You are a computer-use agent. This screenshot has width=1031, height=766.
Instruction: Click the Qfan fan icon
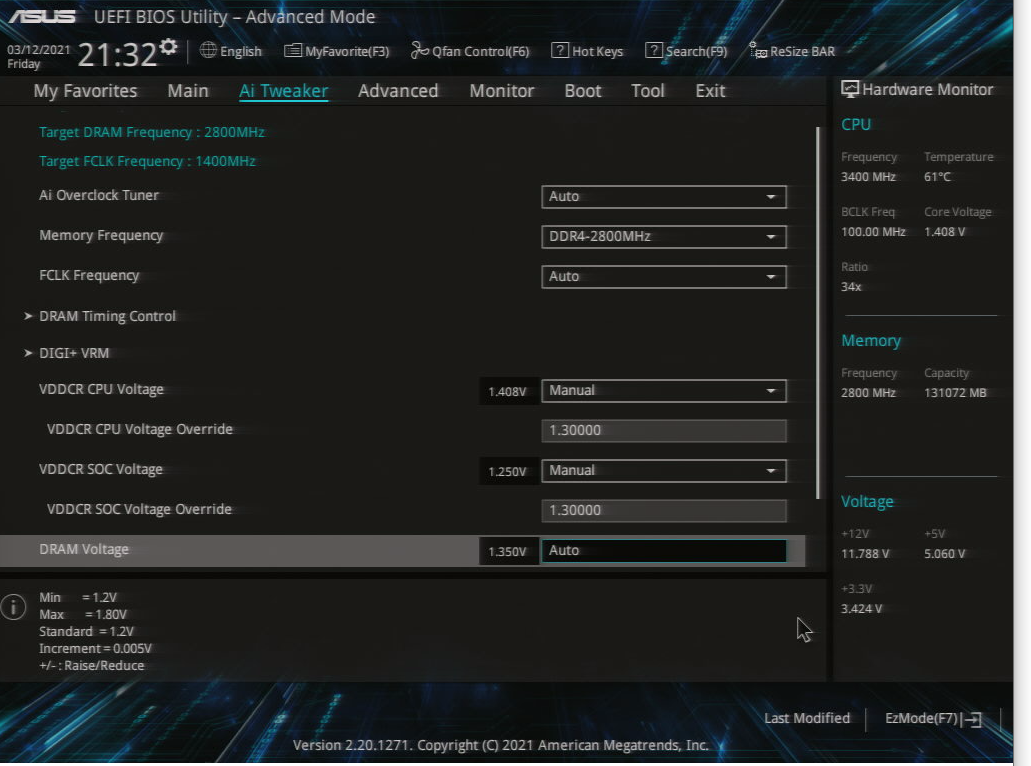point(420,50)
